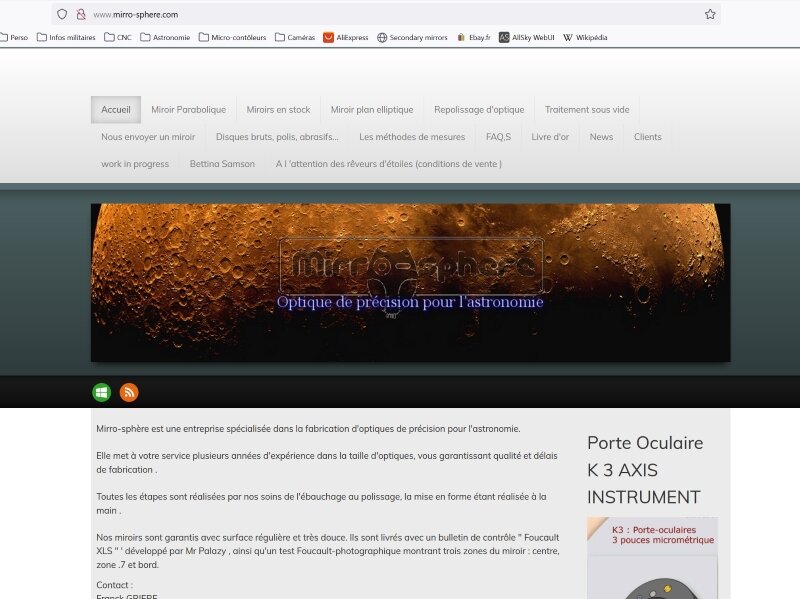Image resolution: width=800 pixels, height=599 pixels.
Task: Open Miroir plan elliptique page
Action: (372, 110)
